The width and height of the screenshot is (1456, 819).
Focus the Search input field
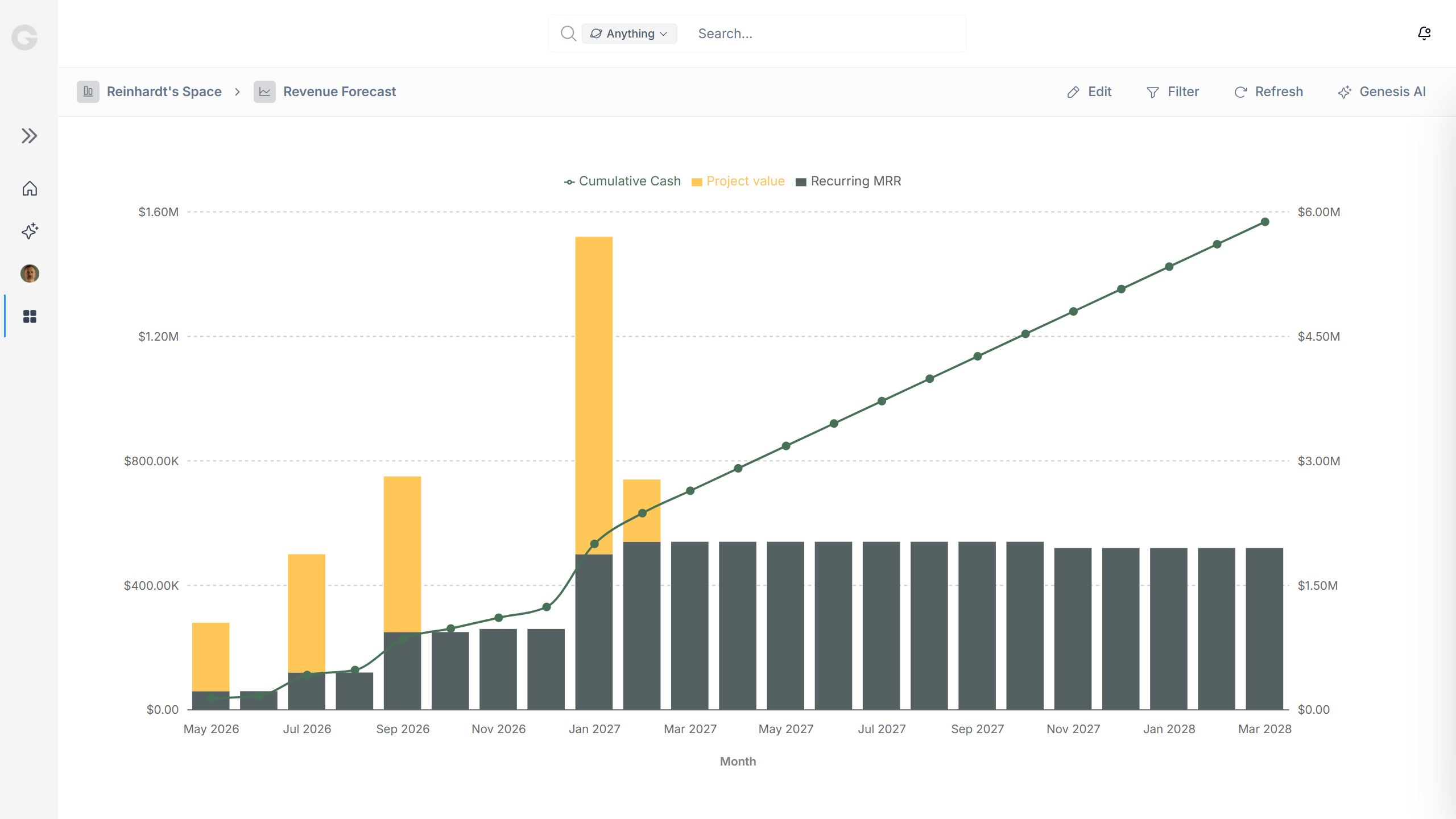pos(828,34)
